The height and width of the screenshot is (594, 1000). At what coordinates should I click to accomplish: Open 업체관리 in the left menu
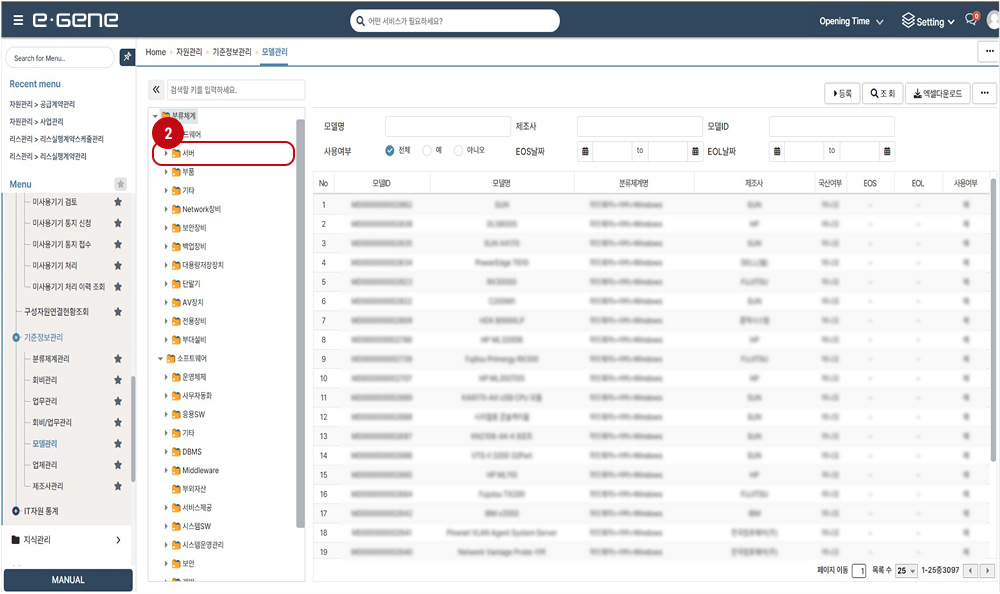pyautogui.click(x=45, y=465)
